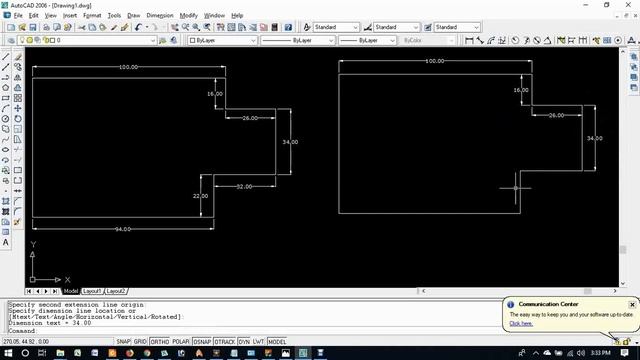Screen dimensions: 640x360
Task: Toggle OSNAP in status bar
Action: tap(202, 342)
